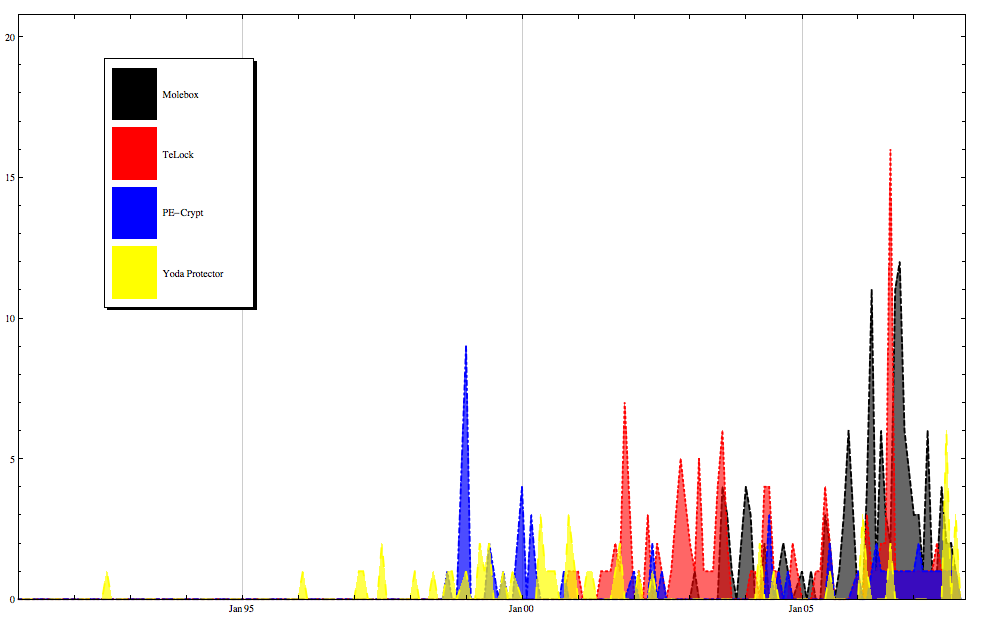The image size is (1000, 620).
Task: Click the Jan 95 x-axis label
Action: (241, 609)
